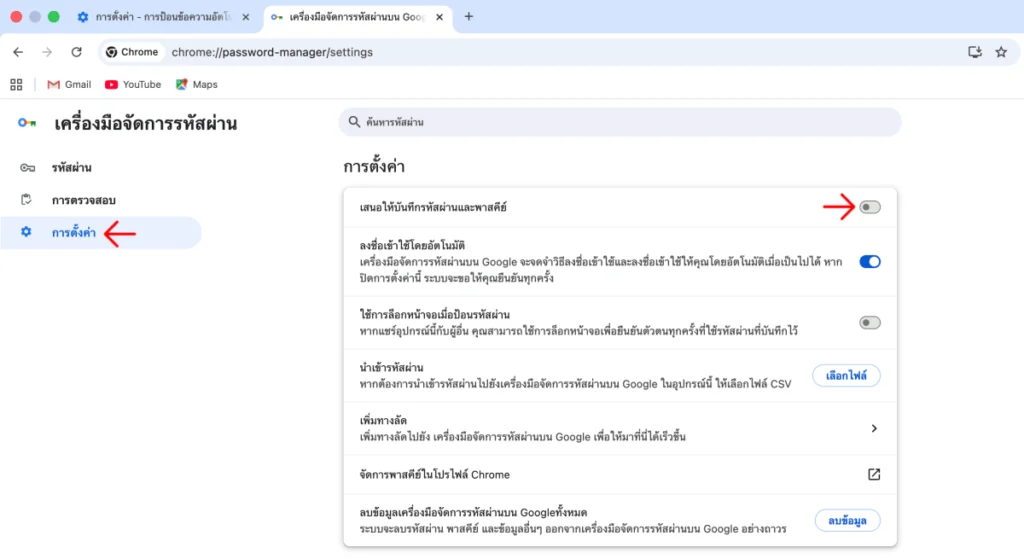Enable the screen lock when filling passwords toggle
Screen dimensions: 1024x559
[x=869, y=323]
